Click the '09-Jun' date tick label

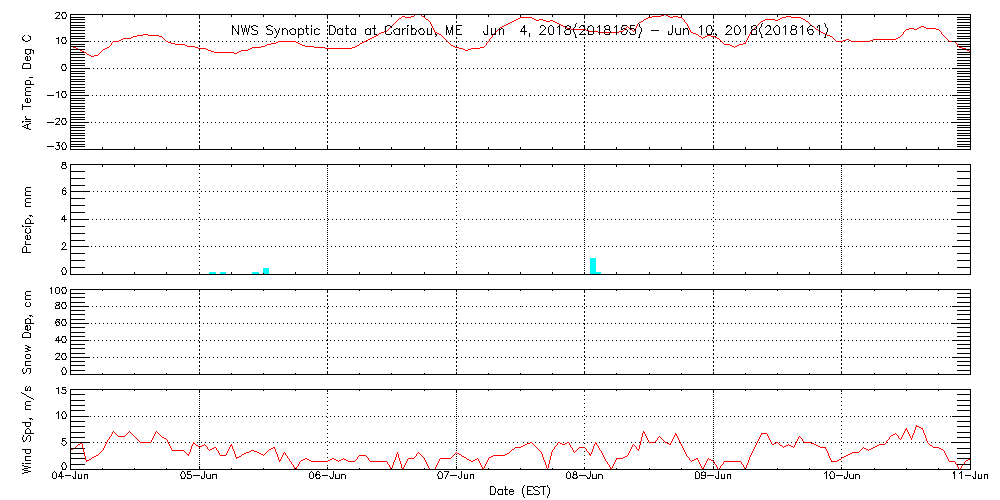713,478
